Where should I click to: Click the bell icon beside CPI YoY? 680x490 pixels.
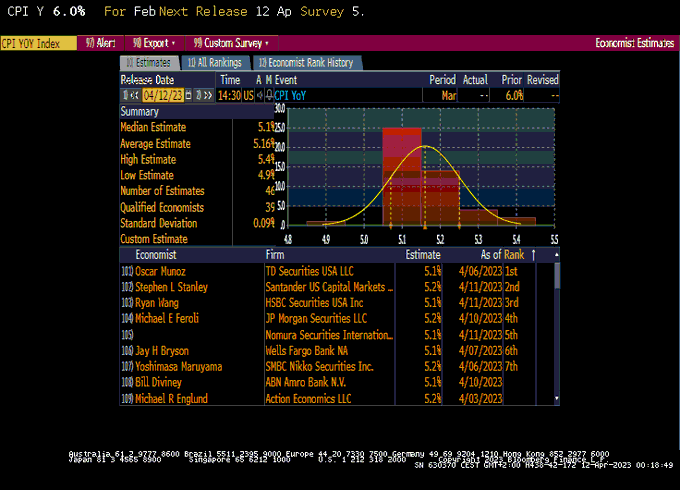click(x=268, y=95)
